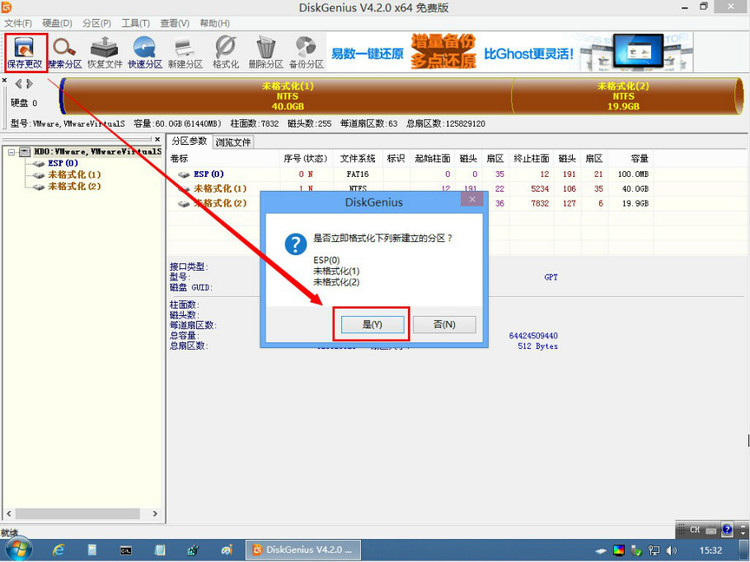Select ESP (0) in the left disk tree
Image resolution: width=750 pixels, height=562 pixels.
coord(62,163)
